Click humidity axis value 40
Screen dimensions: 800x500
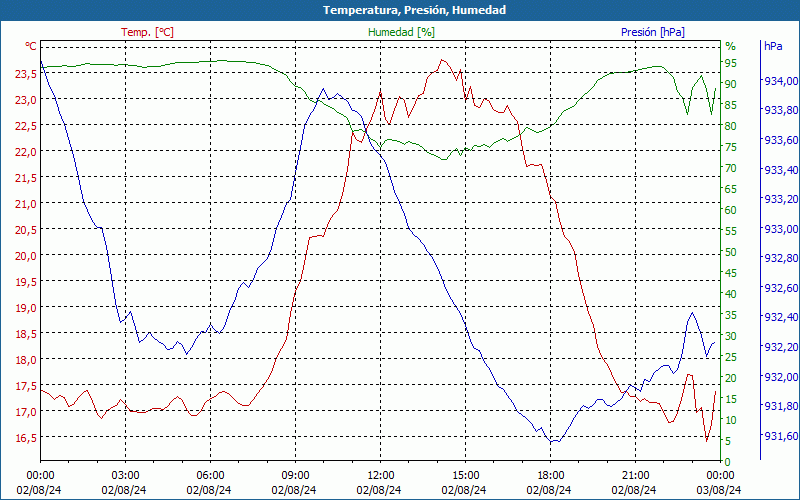pos(731,294)
